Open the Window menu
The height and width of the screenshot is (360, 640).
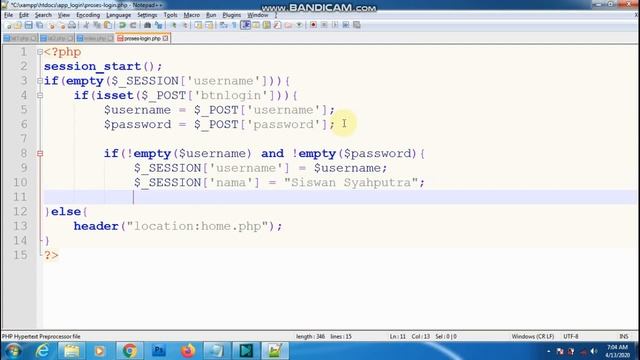click(x=258, y=15)
